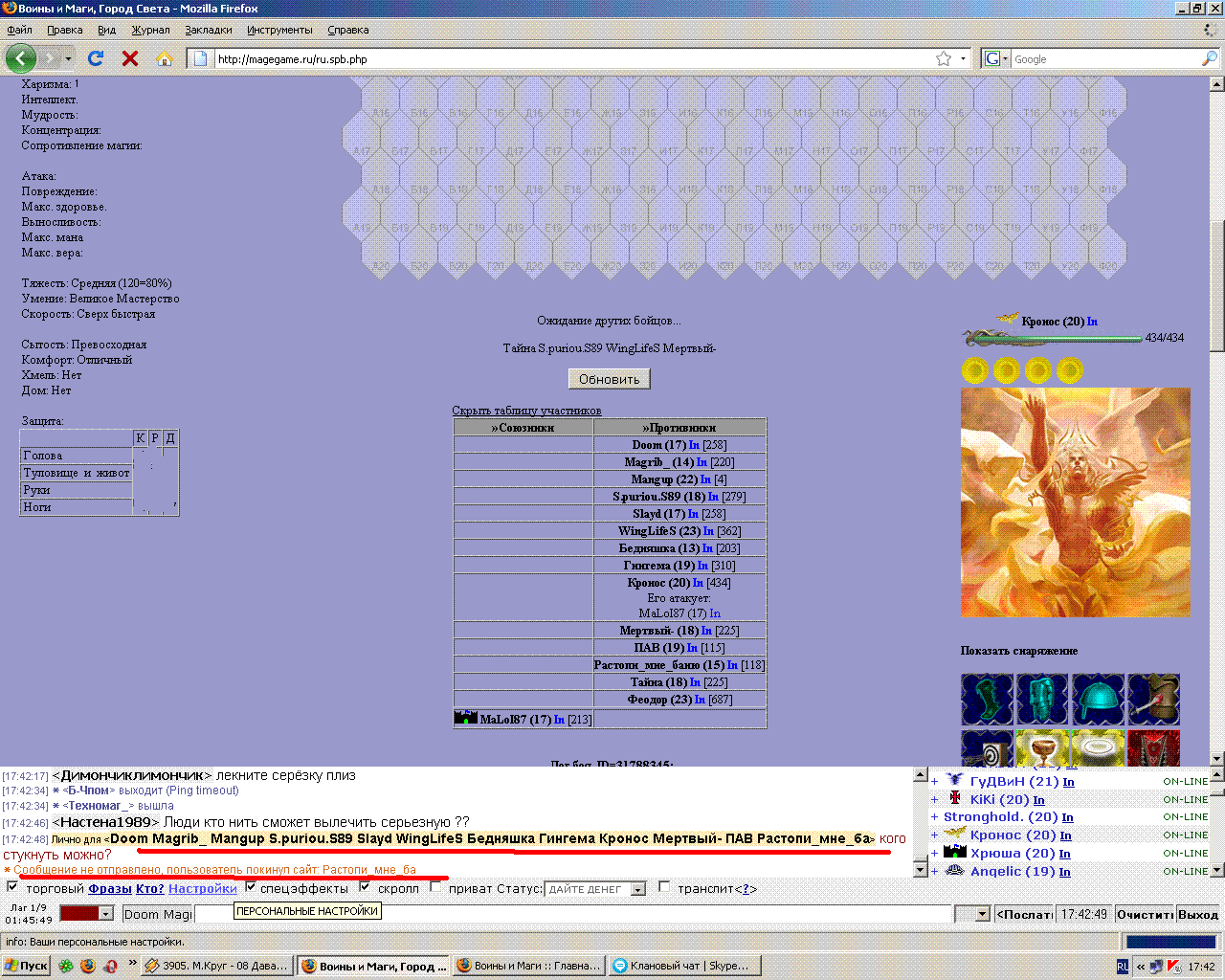The height and width of the screenshot is (980, 1225).
Task: Reload the page with the blue refresh icon
Action: click(x=96, y=58)
